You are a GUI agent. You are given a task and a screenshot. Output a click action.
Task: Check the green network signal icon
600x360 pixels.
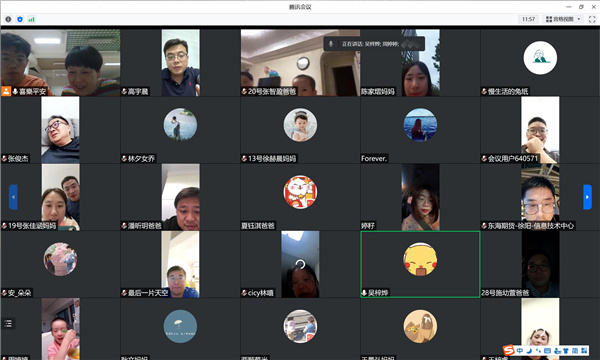[x=31, y=19]
